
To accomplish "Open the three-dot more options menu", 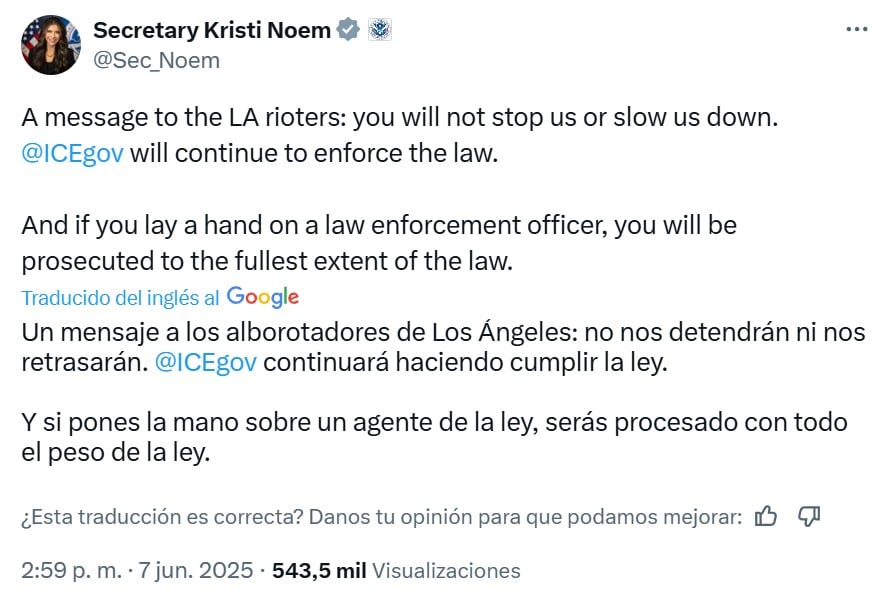I will pyautogui.click(x=856, y=29).
